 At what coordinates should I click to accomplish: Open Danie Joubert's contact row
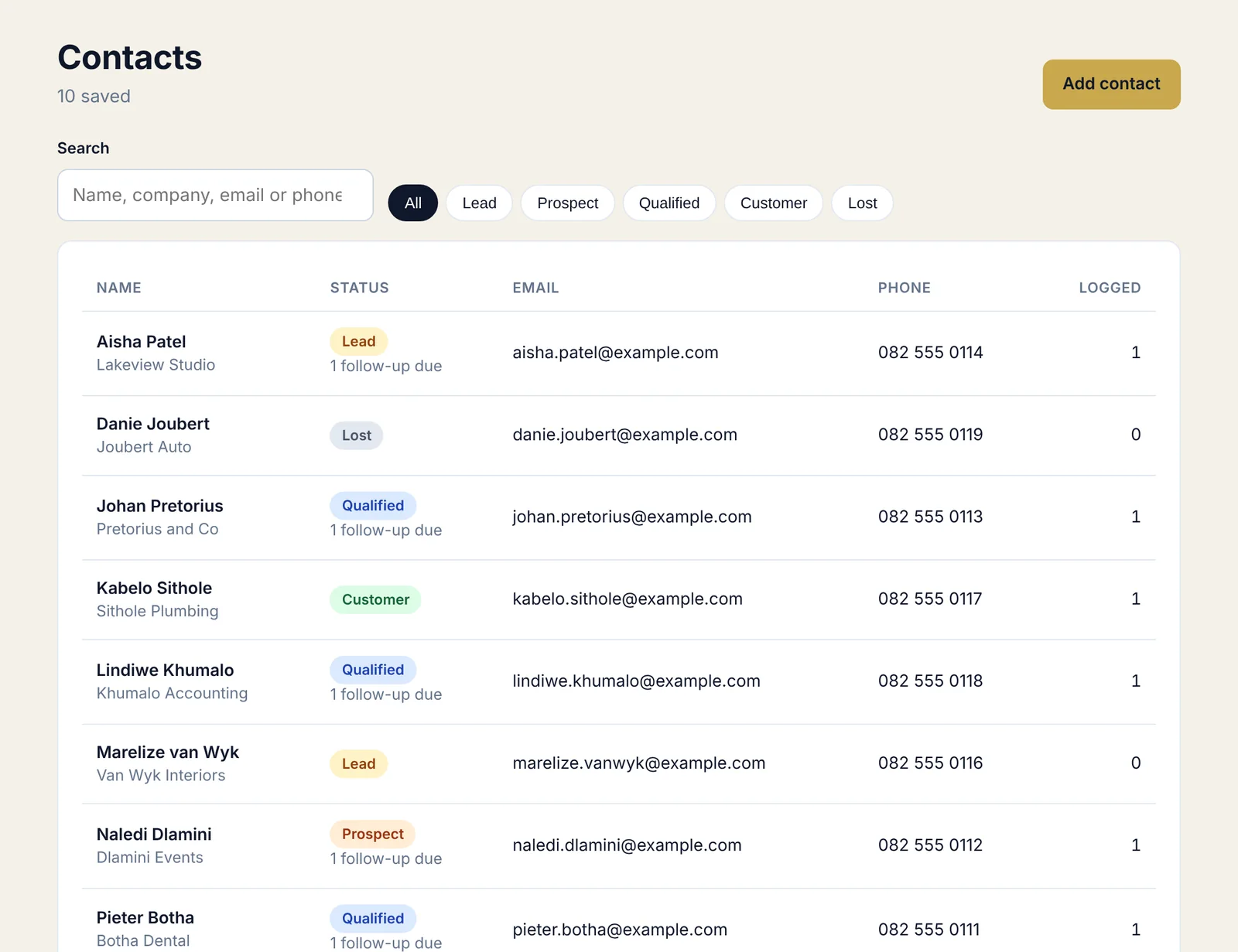click(619, 435)
